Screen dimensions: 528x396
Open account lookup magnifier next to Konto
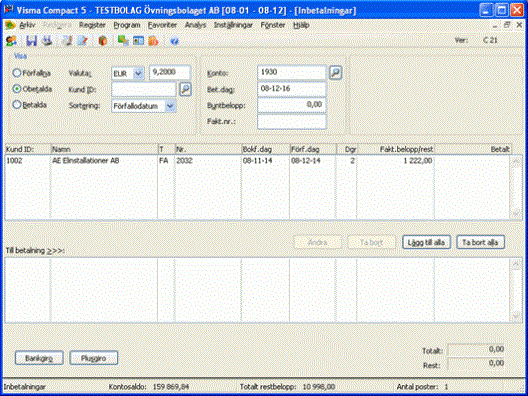pyautogui.click(x=335, y=72)
